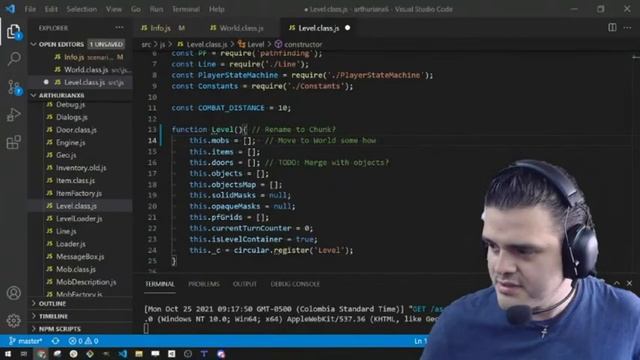Open Info.js in Open Editors list
The height and width of the screenshot is (360, 640).
pyautogui.click(x=80, y=57)
